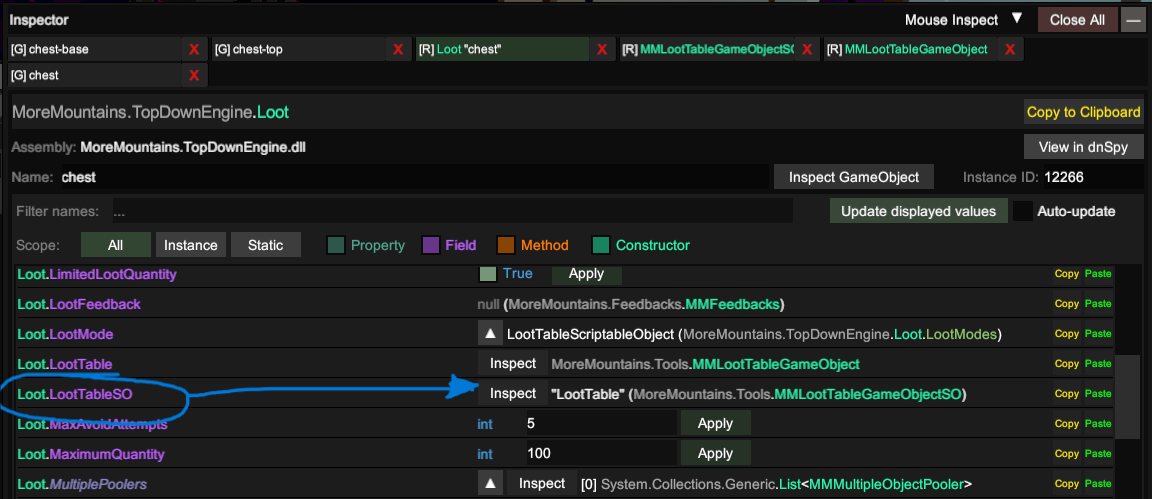The width and height of the screenshot is (1152, 499).
Task: Copy the LootMode row value
Action: point(1067,334)
